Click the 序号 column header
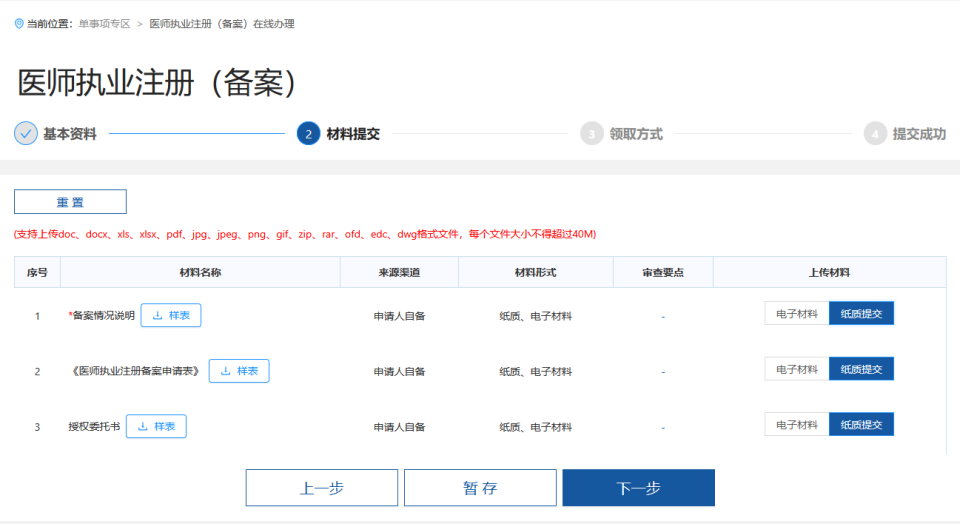This screenshot has height=524, width=960. point(37,272)
